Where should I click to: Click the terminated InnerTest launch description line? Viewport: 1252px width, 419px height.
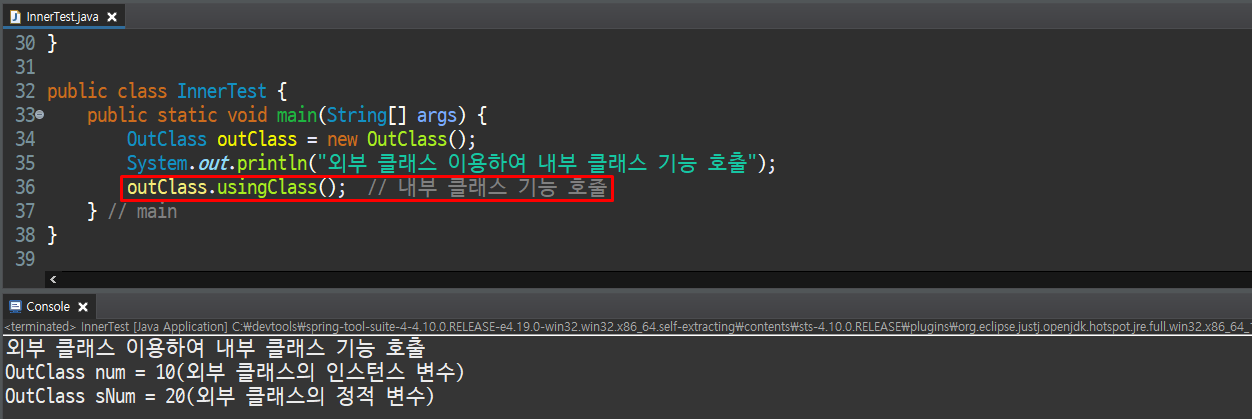pos(626,327)
